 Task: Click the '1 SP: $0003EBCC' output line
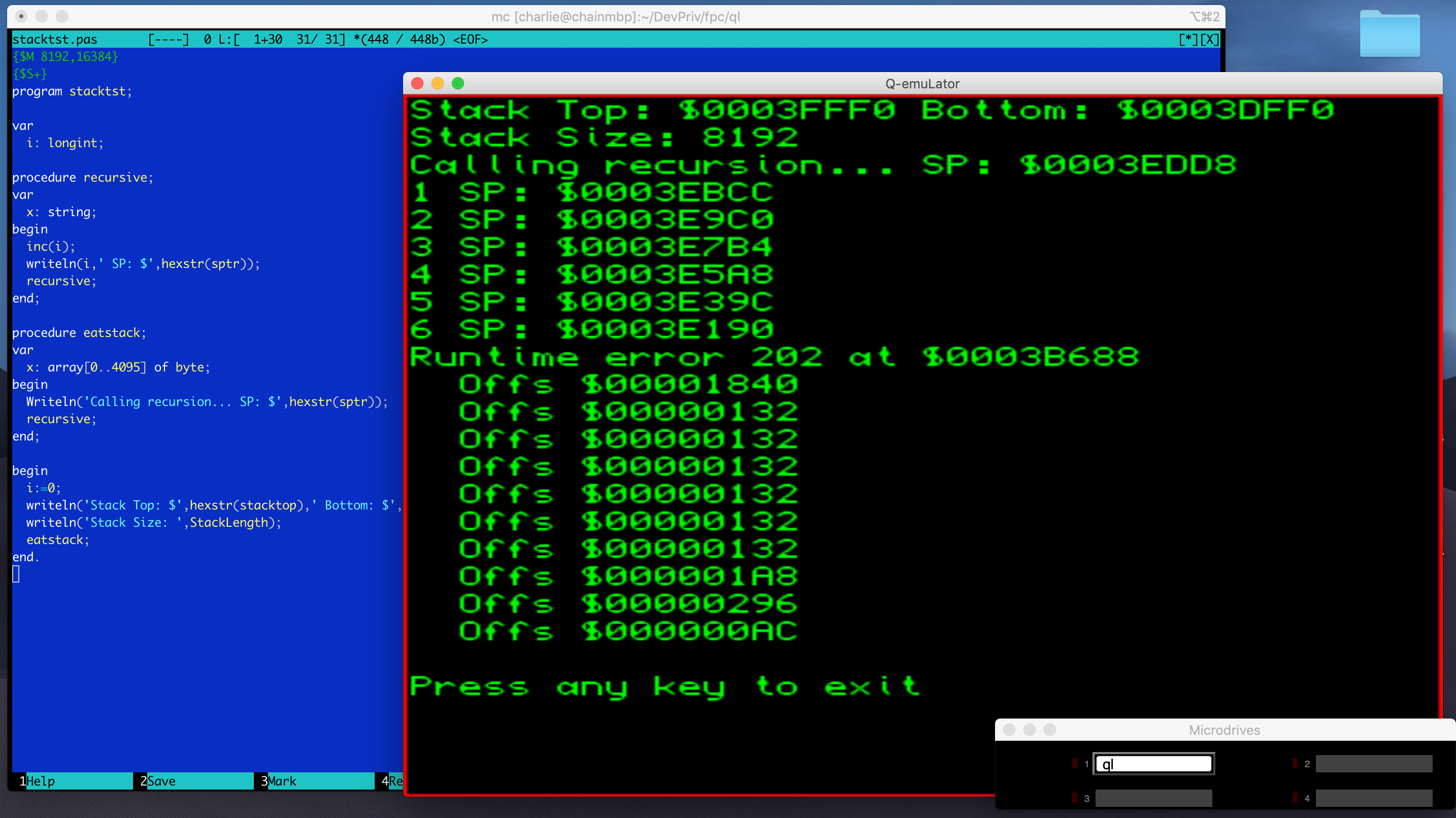pyautogui.click(x=591, y=193)
